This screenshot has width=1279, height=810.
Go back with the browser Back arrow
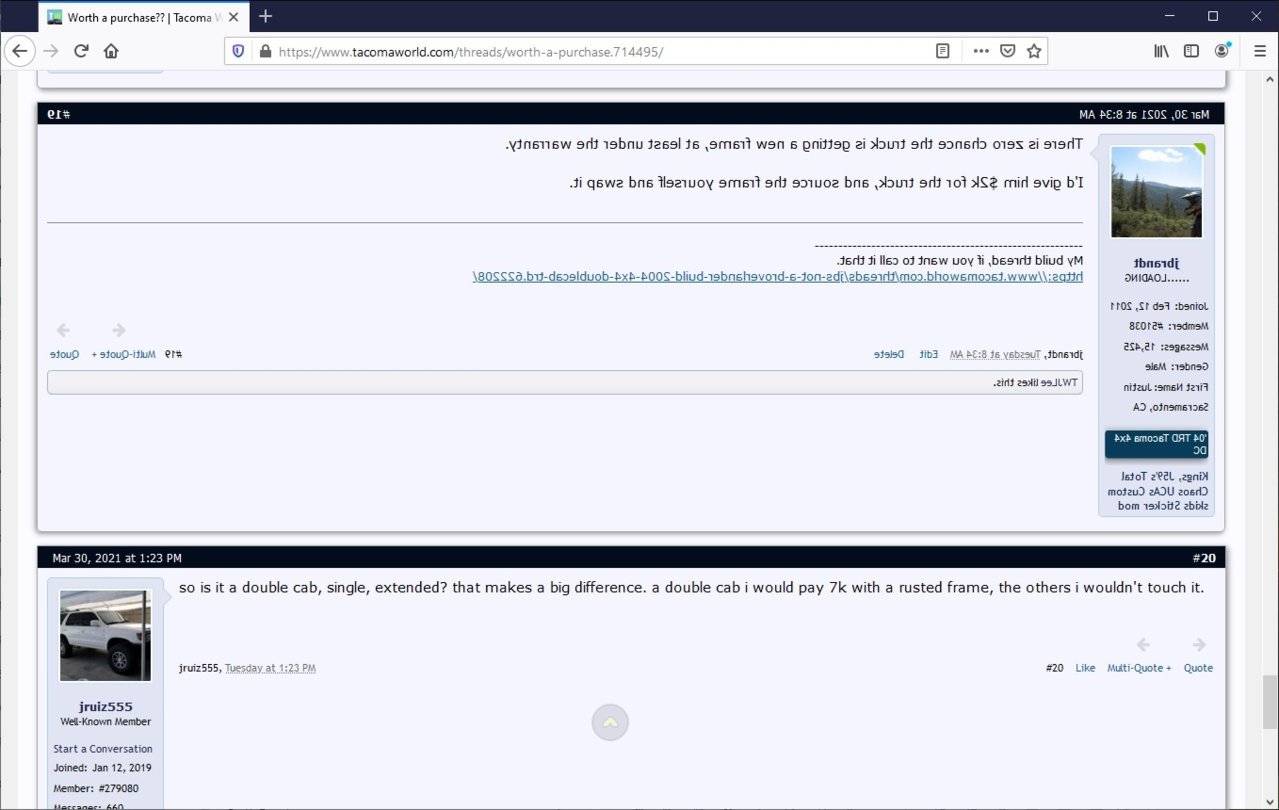(x=19, y=51)
